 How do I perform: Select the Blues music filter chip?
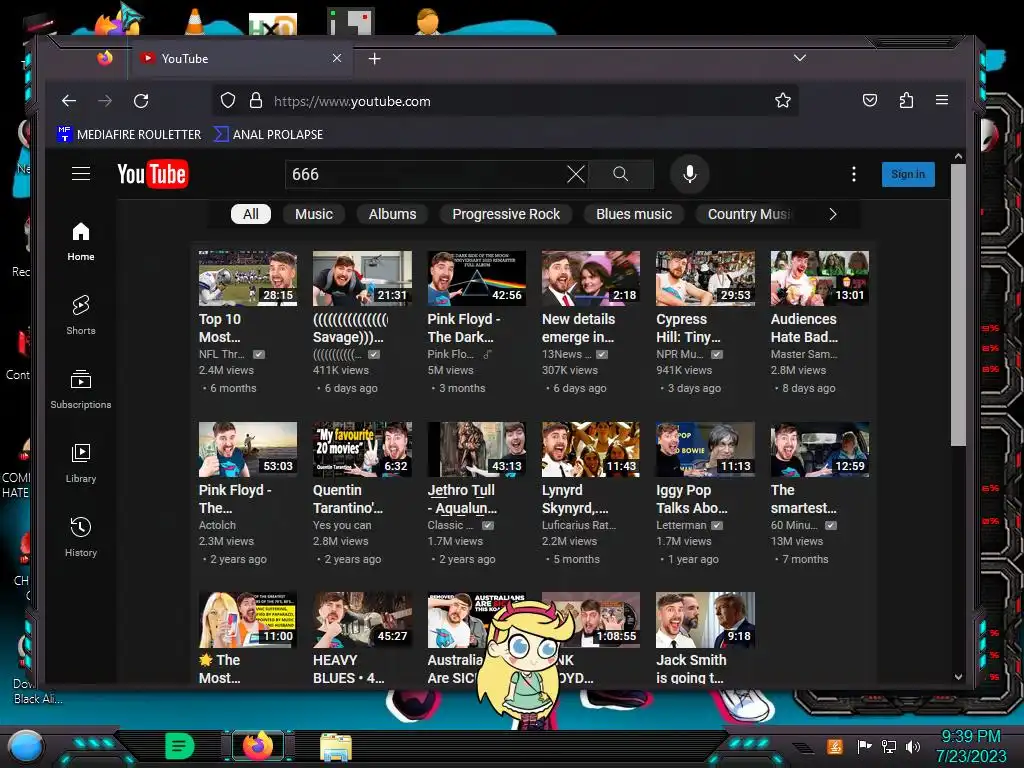(633, 214)
